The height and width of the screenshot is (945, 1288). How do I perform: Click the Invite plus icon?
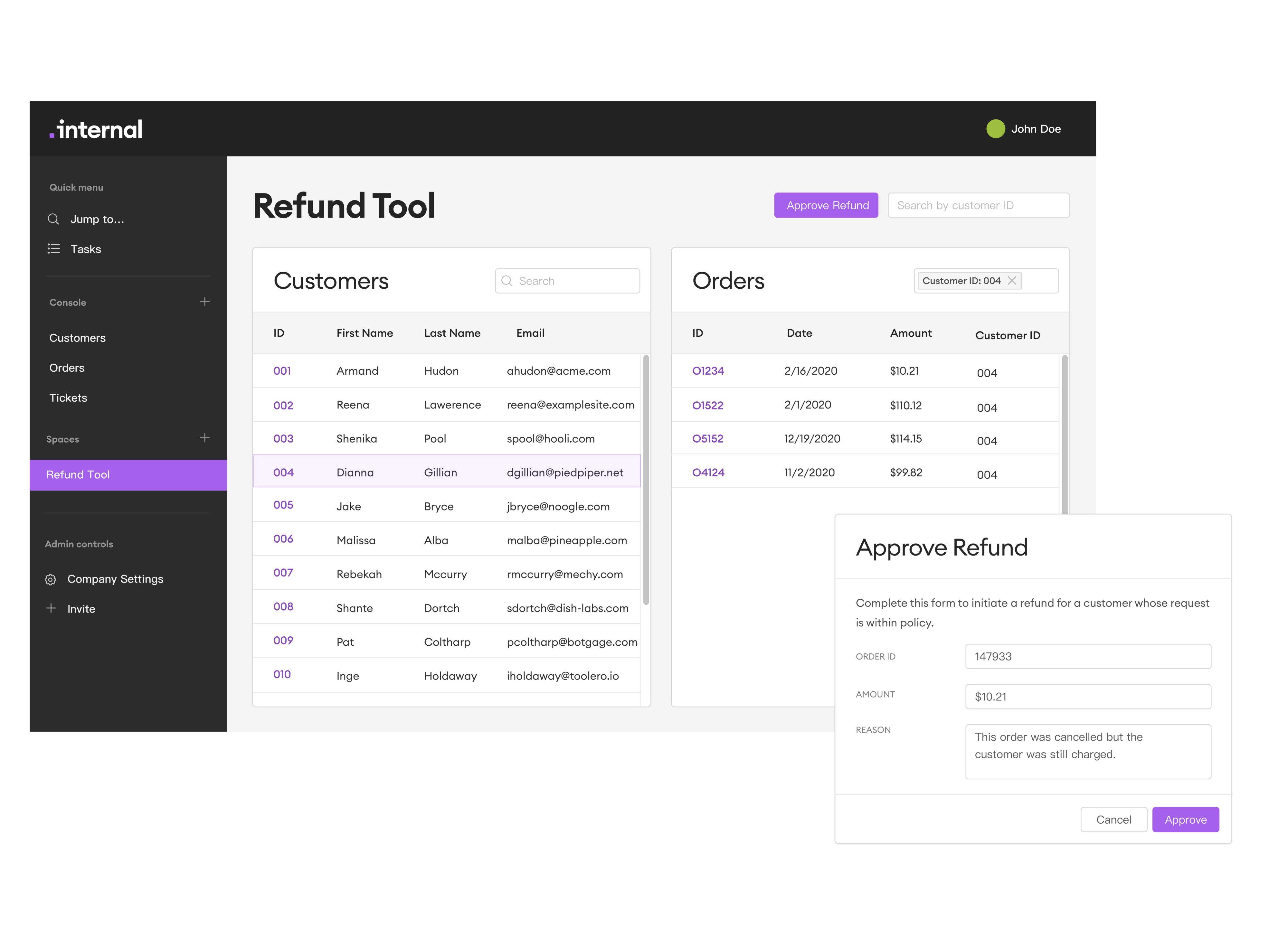pyautogui.click(x=51, y=609)
